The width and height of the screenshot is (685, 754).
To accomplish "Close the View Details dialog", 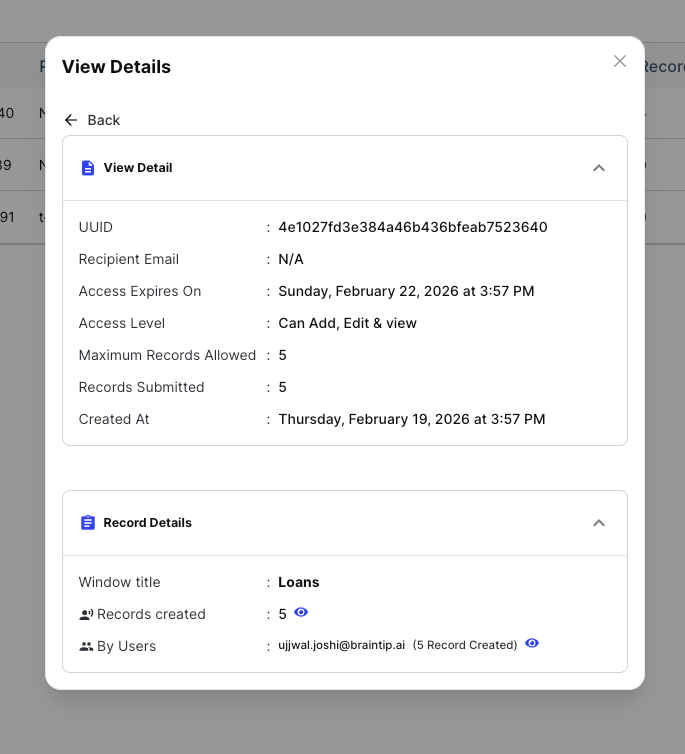I will (x=620, y=61).
